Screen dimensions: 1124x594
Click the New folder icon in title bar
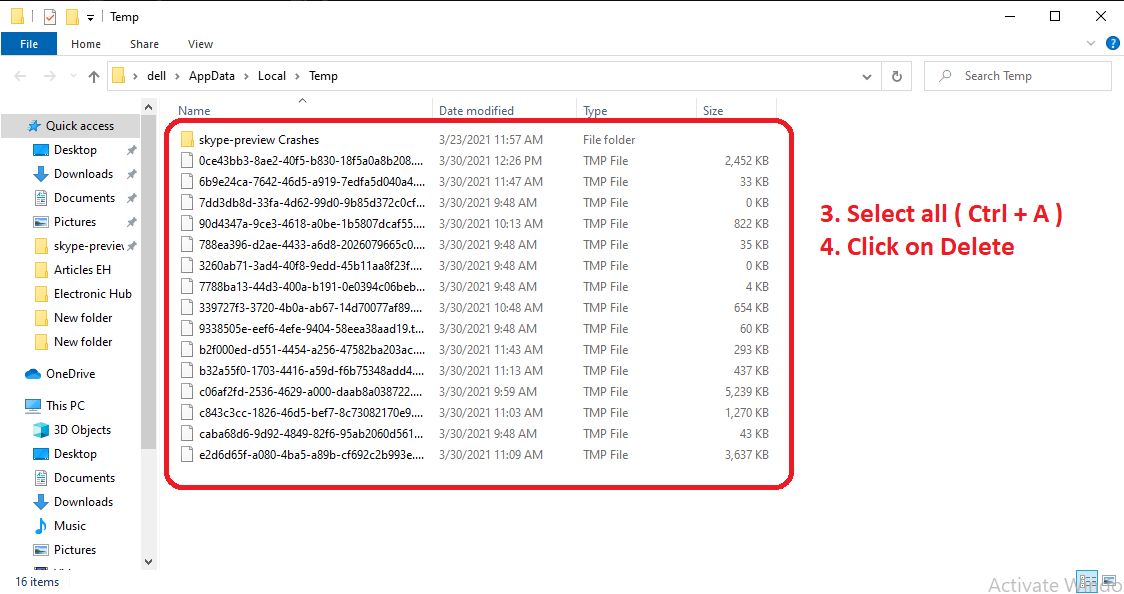[72, 16]
